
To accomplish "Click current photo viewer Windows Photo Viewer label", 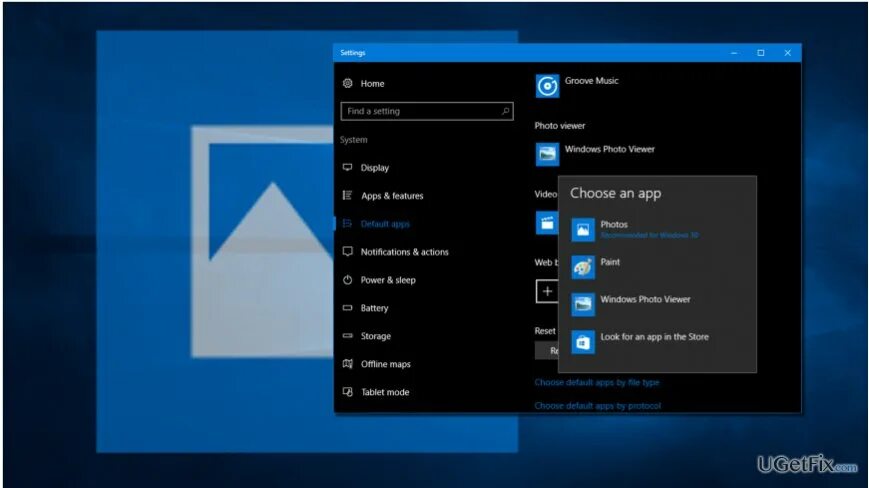I will point(610,149).
